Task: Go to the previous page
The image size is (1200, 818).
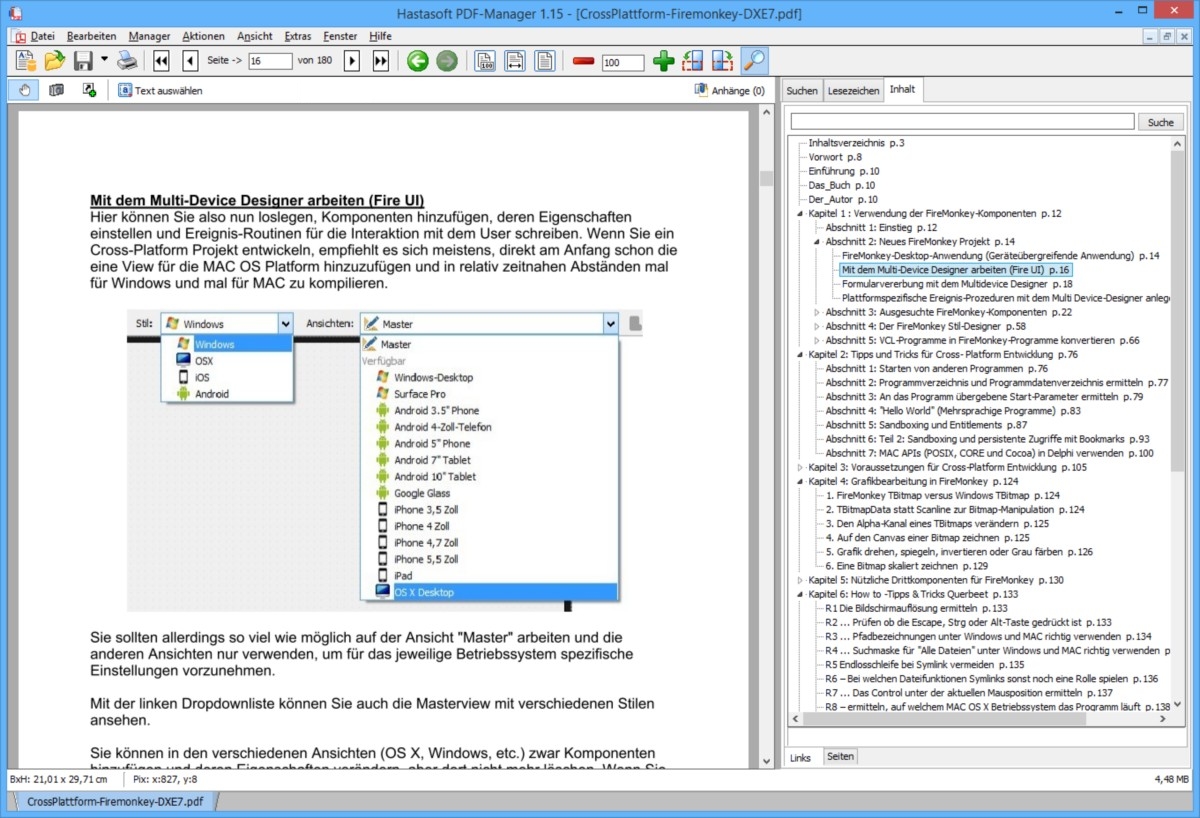Action: 190,61
